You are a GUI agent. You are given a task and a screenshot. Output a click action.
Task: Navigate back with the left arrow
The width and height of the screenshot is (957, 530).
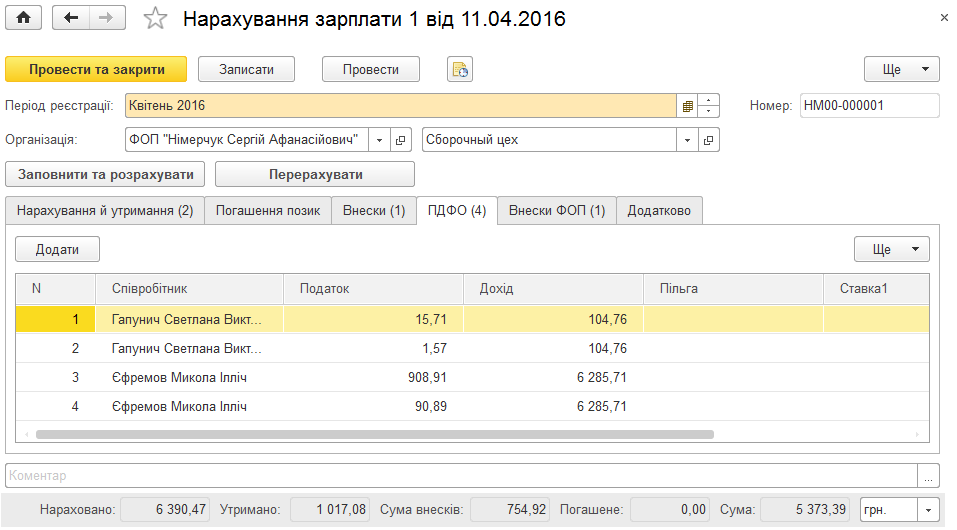click(x=71, y=18)
